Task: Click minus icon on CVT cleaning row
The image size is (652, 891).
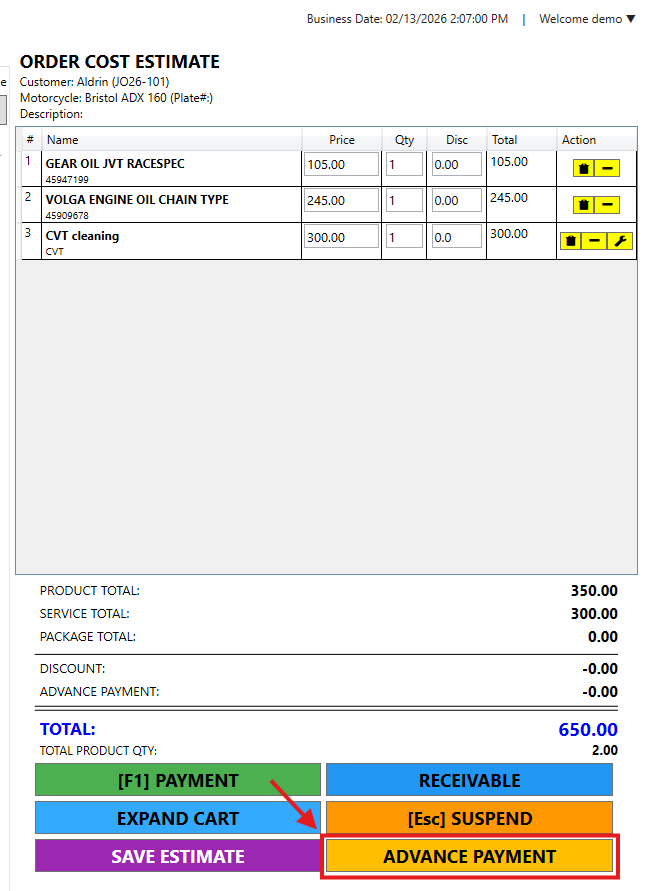Action: (x=595, y=241)
